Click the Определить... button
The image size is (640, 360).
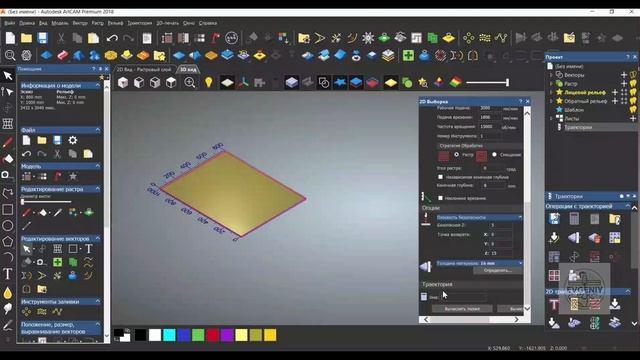point(498,271)
